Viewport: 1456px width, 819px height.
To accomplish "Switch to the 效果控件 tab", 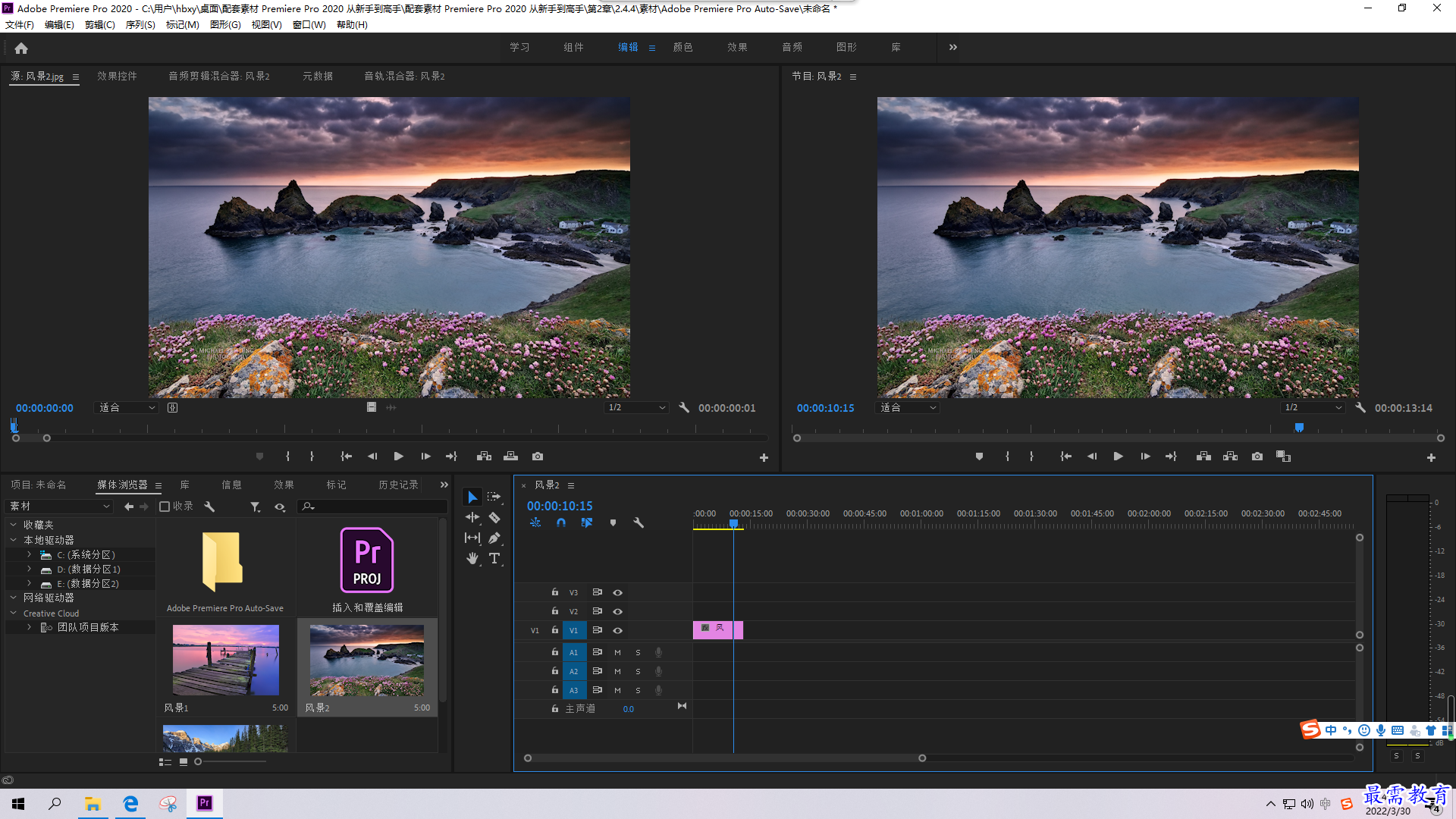I will 117,76.
